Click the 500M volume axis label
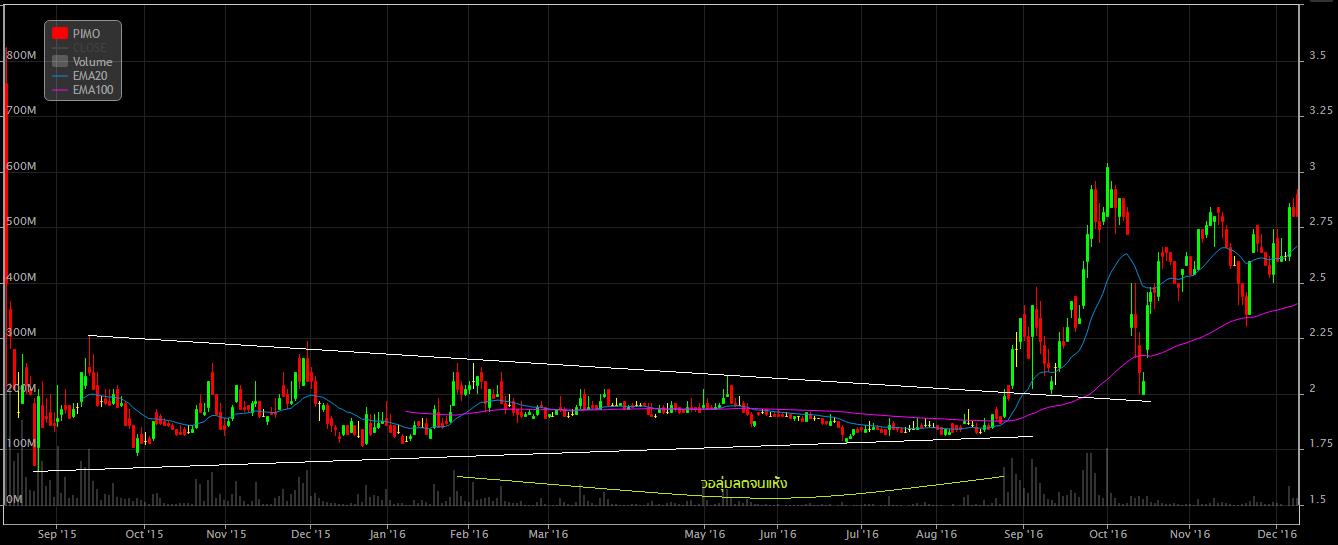 tap(21, 222)
